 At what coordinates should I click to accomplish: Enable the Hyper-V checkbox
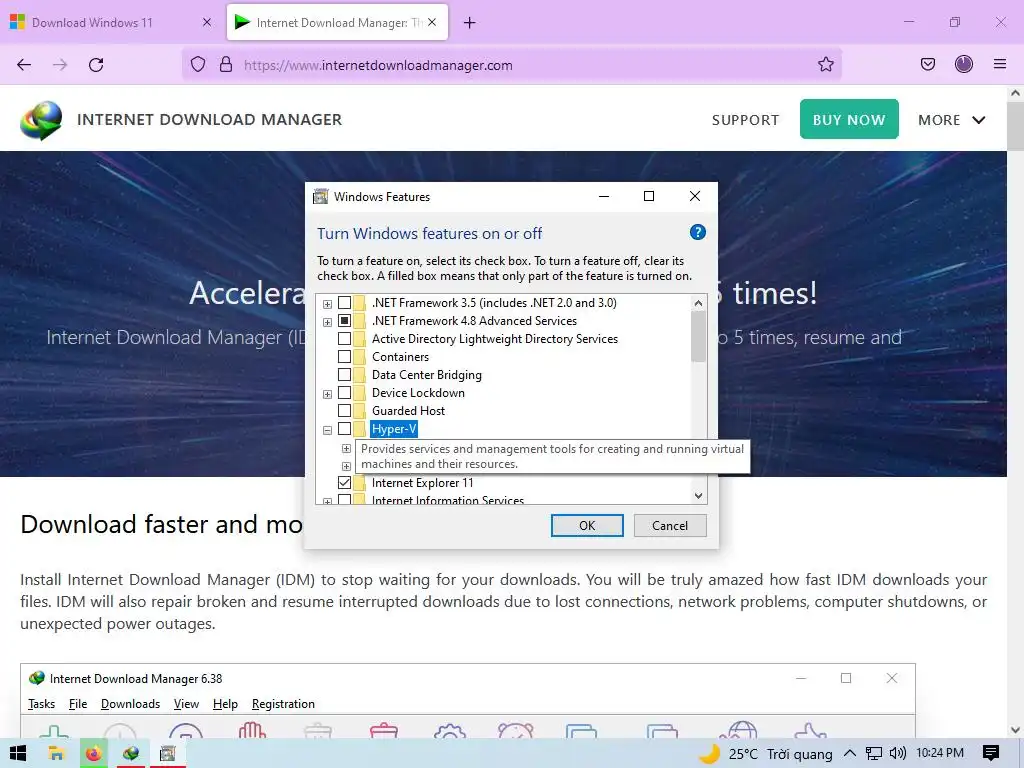[344, 429]
